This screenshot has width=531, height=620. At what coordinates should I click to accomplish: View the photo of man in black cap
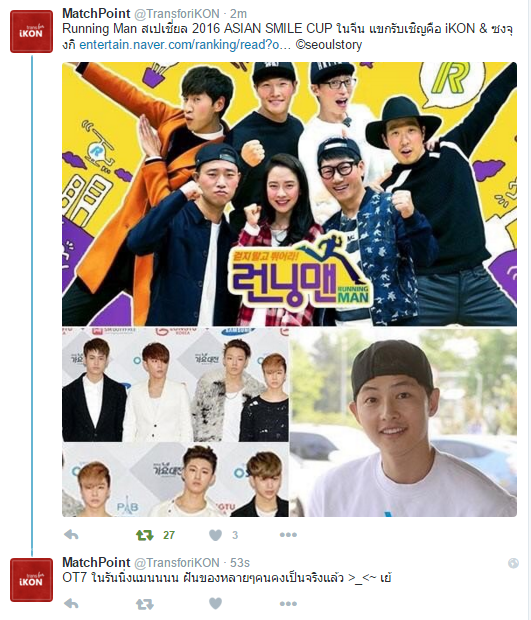click(x=403, y=422)
